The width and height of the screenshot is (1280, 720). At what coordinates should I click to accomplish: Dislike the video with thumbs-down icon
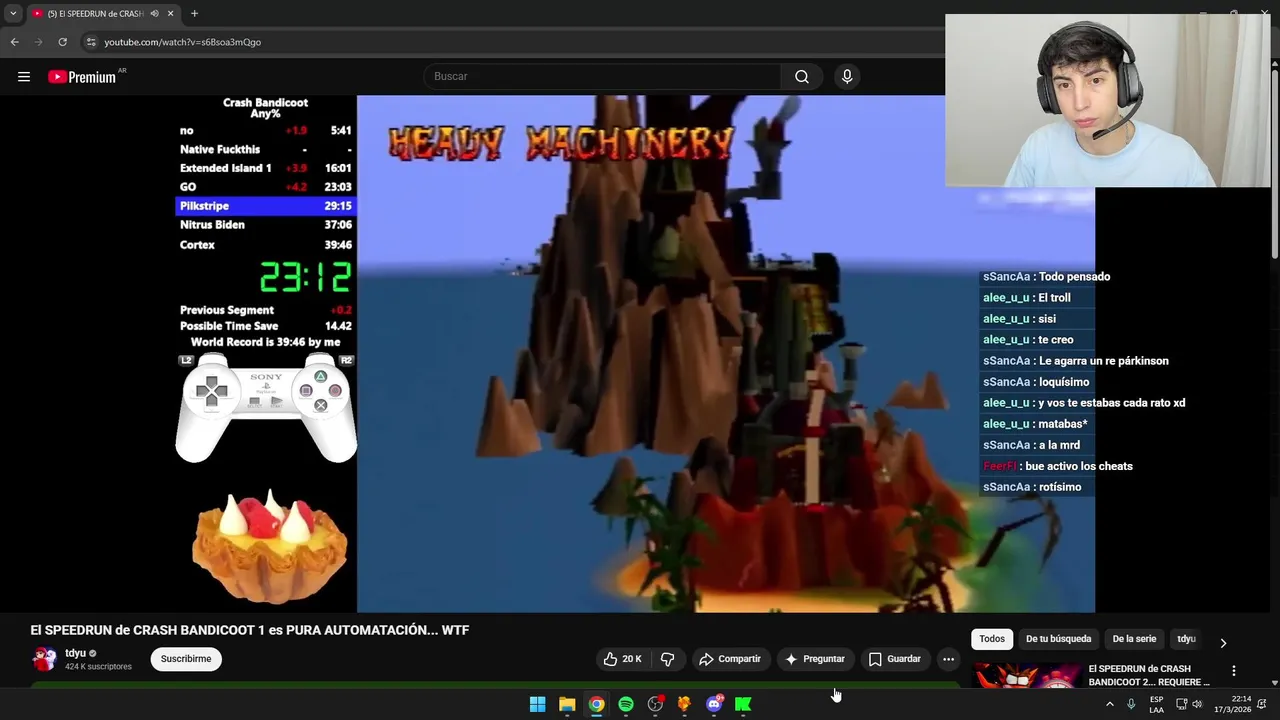[667, 659]
